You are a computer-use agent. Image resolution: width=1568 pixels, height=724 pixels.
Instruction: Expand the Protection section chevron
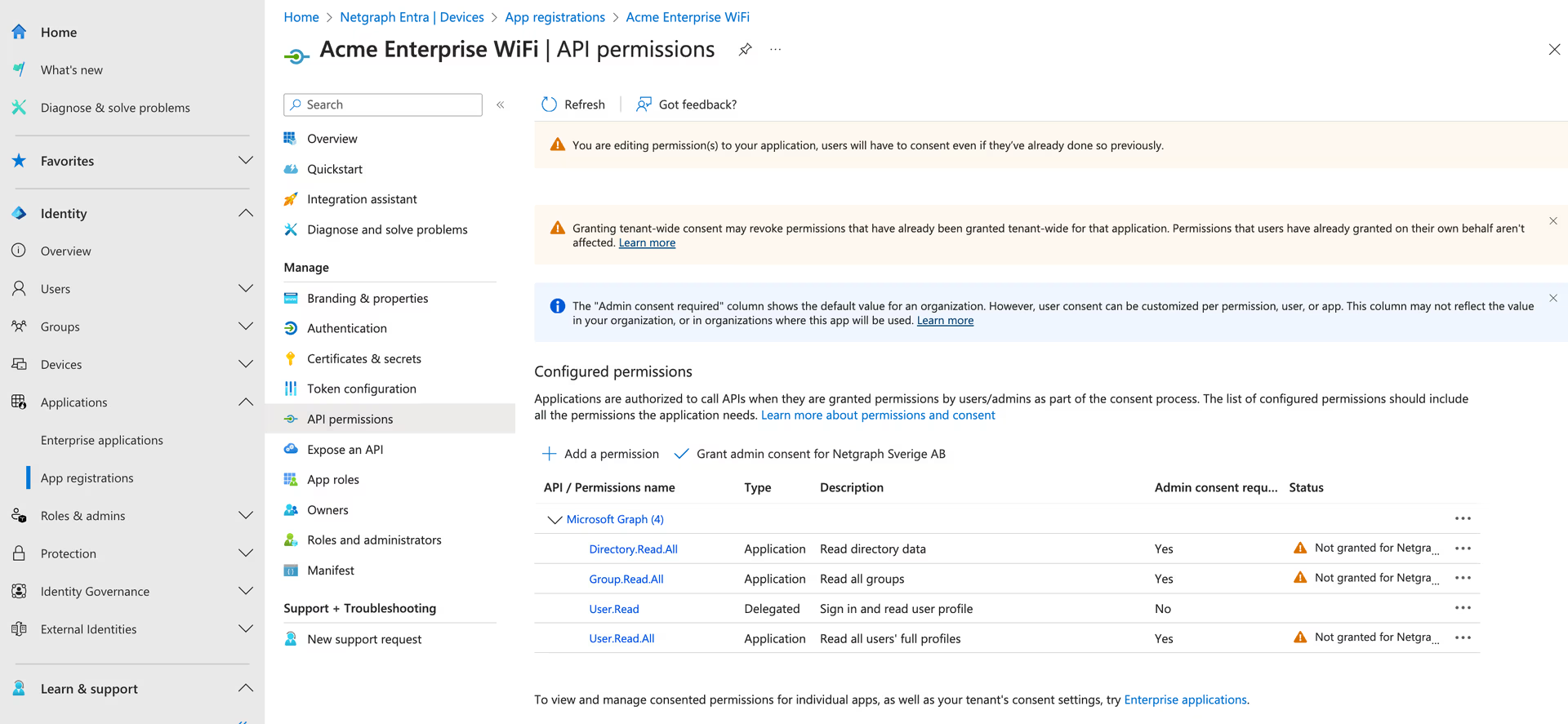246,553
